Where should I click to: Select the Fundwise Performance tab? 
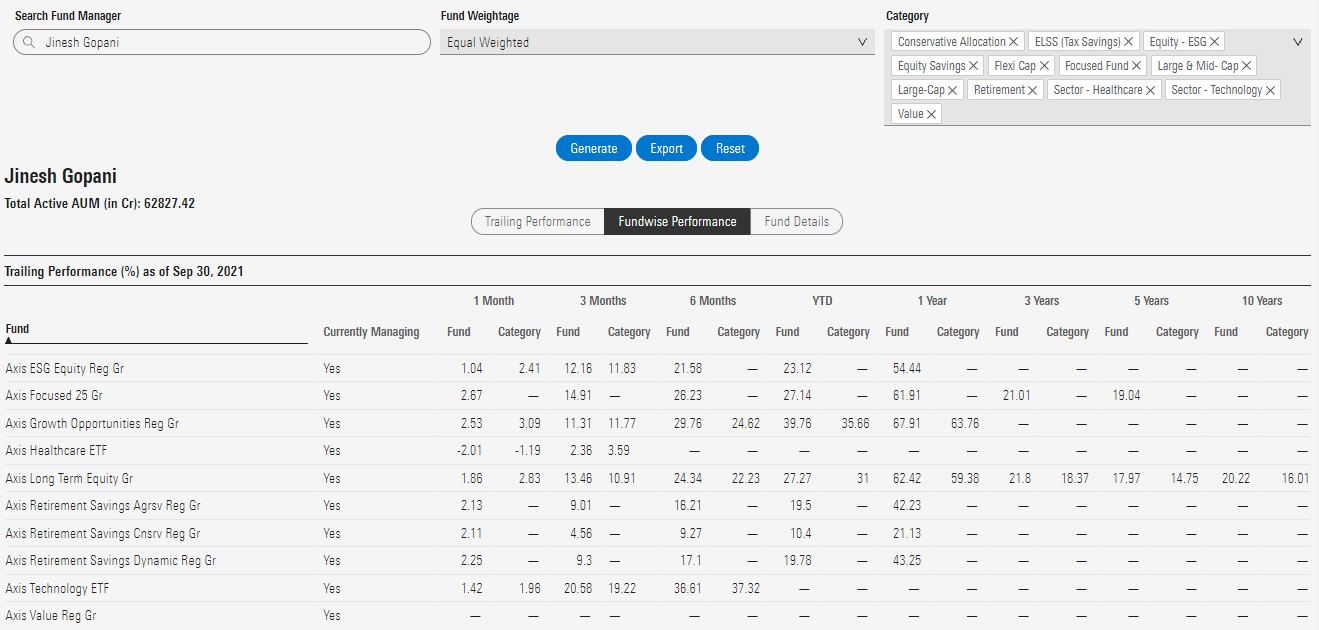click(677, 222)
